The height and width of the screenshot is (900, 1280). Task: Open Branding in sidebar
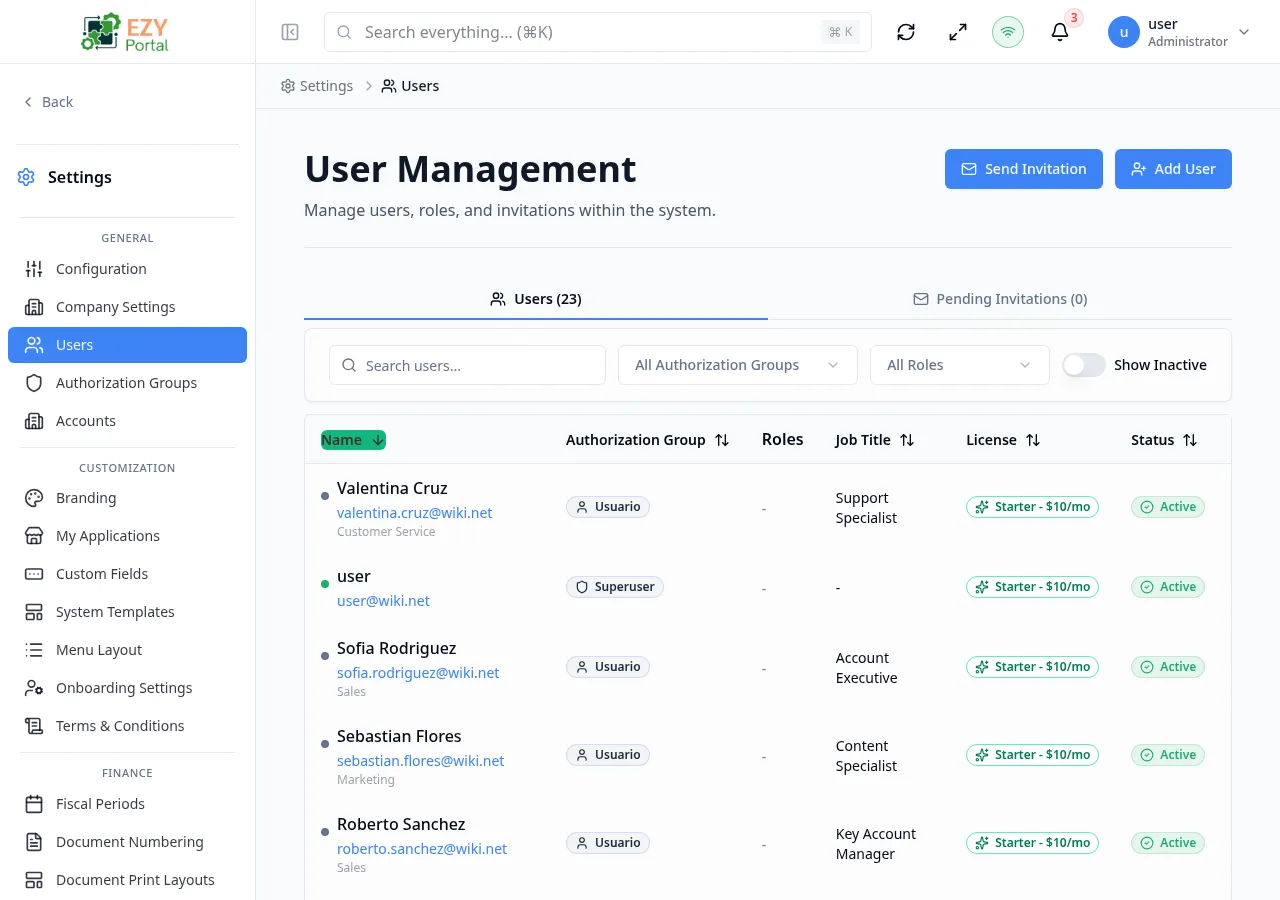pos(127,498)
